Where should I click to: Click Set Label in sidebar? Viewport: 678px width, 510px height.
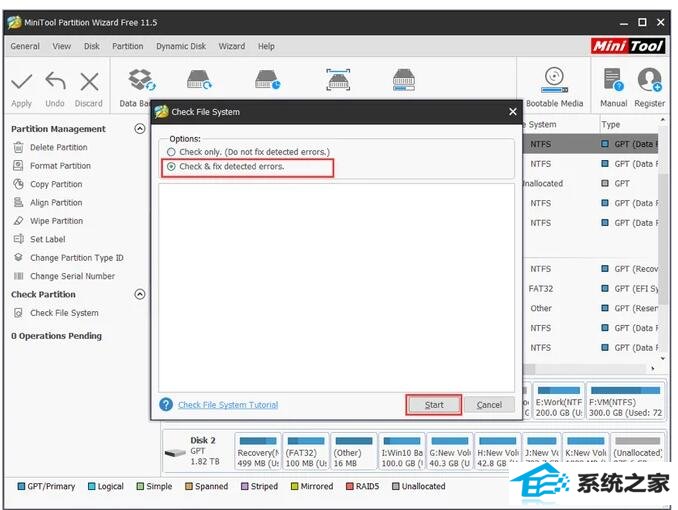(x=48, y=239)
